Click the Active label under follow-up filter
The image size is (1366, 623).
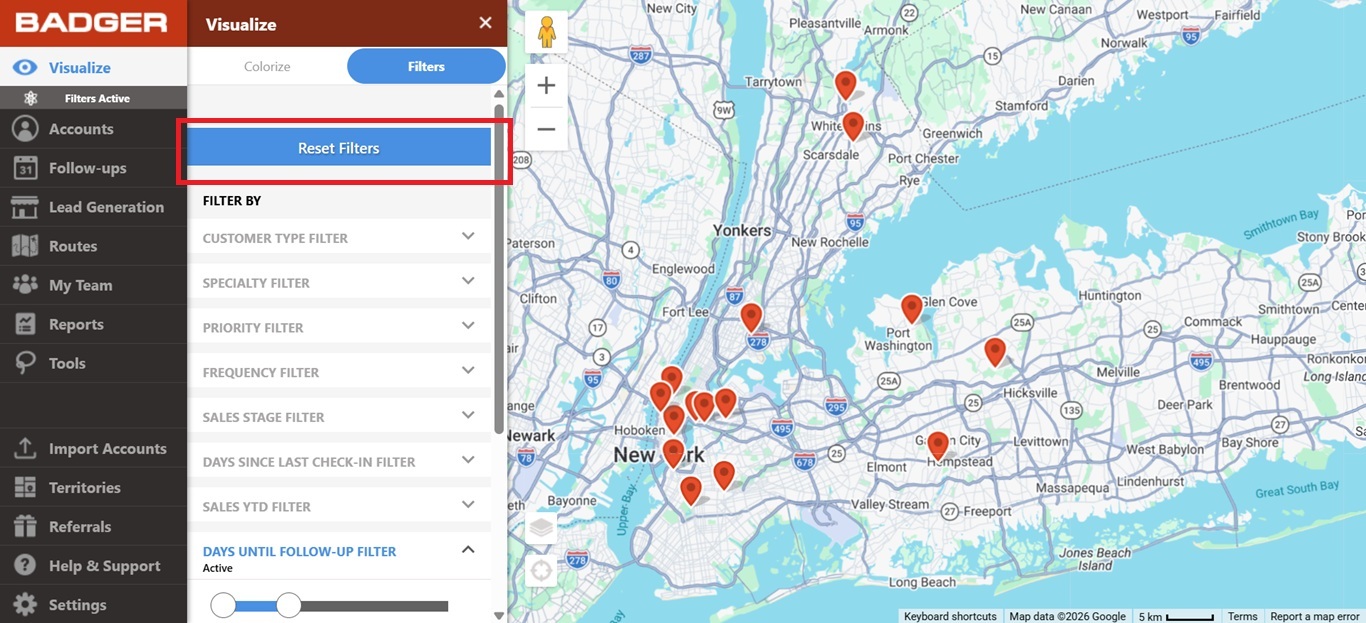tap(218, 568)
